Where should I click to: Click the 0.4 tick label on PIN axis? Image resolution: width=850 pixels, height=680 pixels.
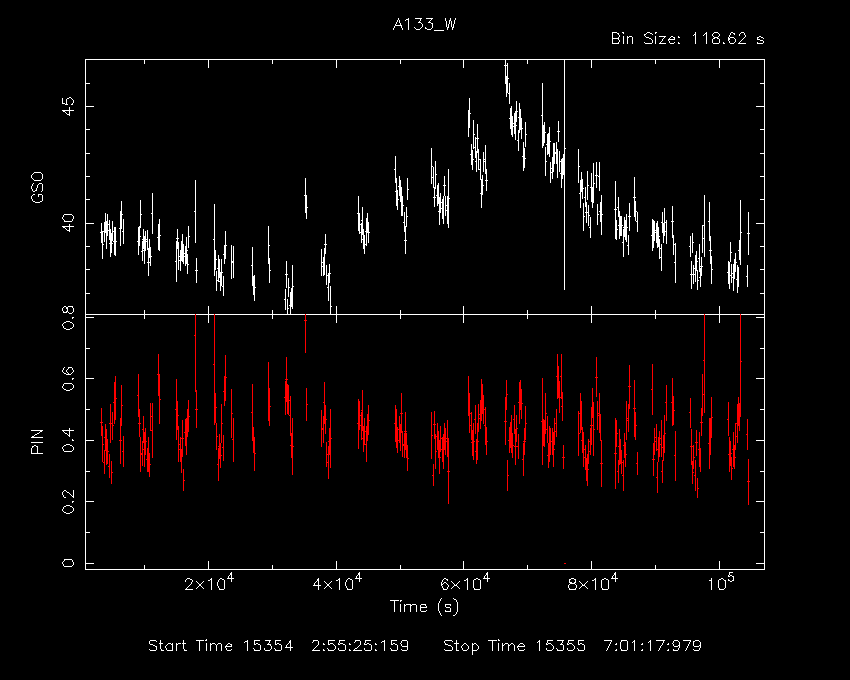click(68, 440)
